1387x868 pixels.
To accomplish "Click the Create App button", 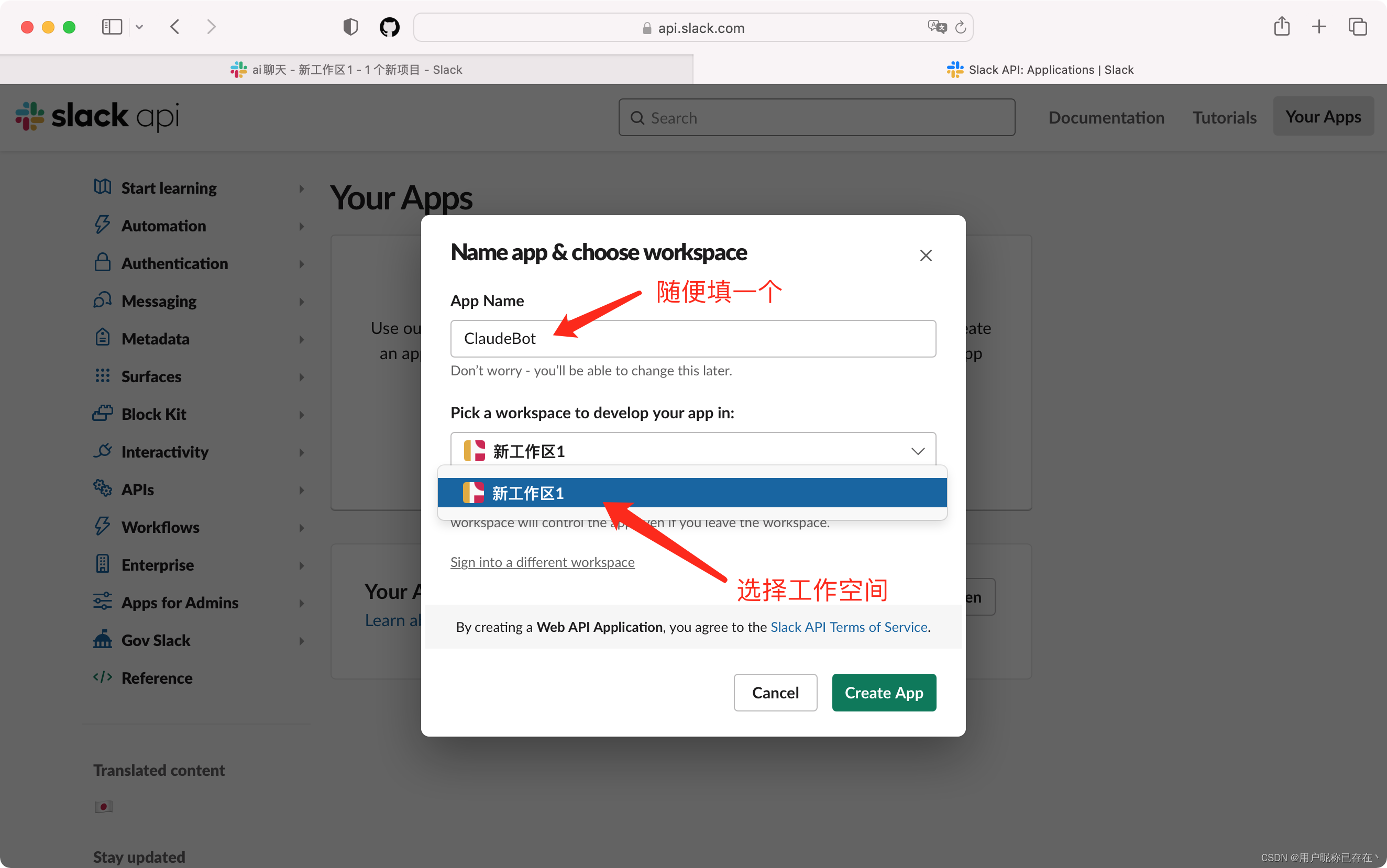I will click(x=885, y=692).
